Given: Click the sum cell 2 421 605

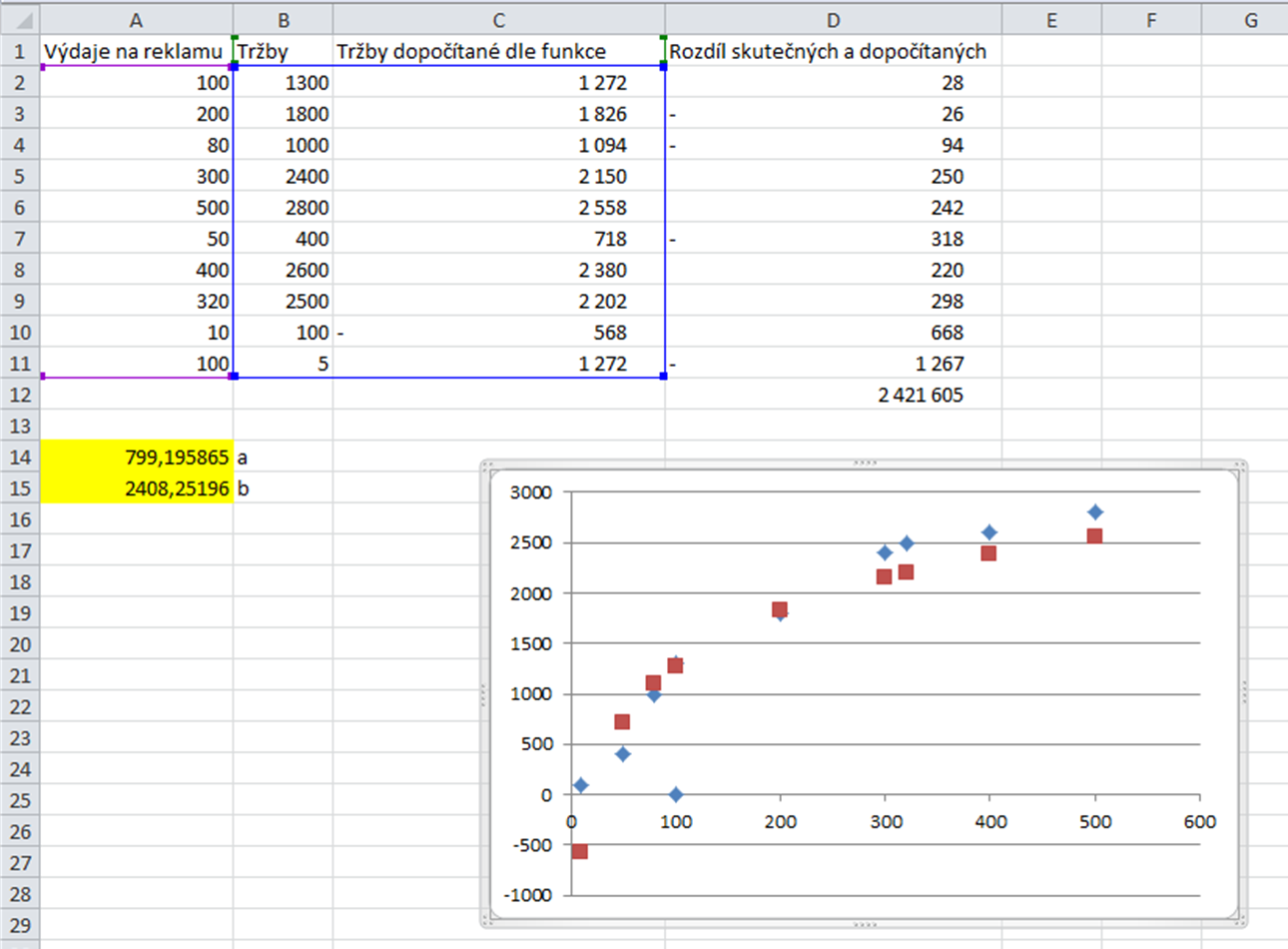Looking at the screenshot, I should tap(834, 395).
